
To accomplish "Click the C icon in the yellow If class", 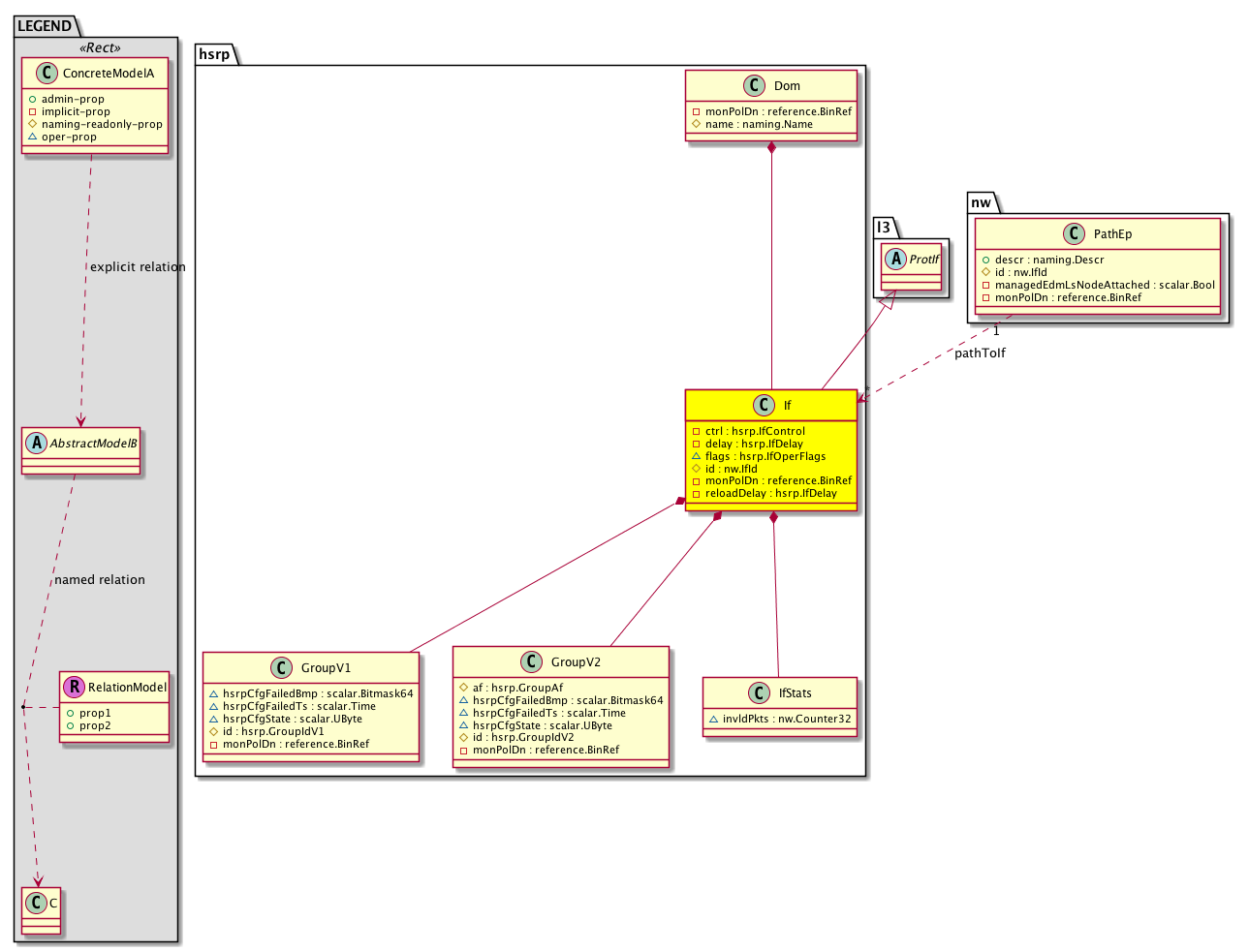I will [x=763, y=405].
